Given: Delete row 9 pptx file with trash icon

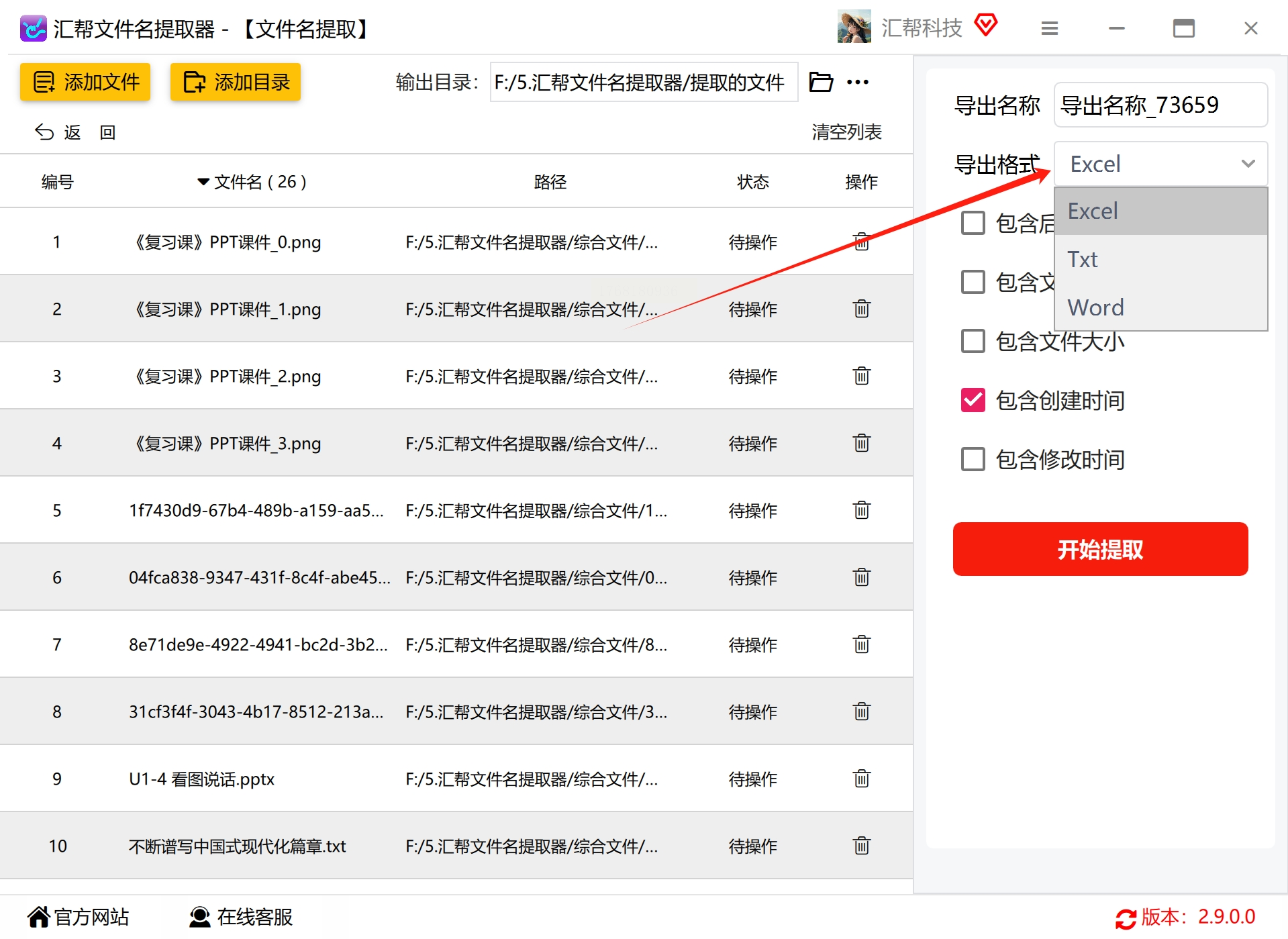Looking at the screenshot, I should 861,779.
